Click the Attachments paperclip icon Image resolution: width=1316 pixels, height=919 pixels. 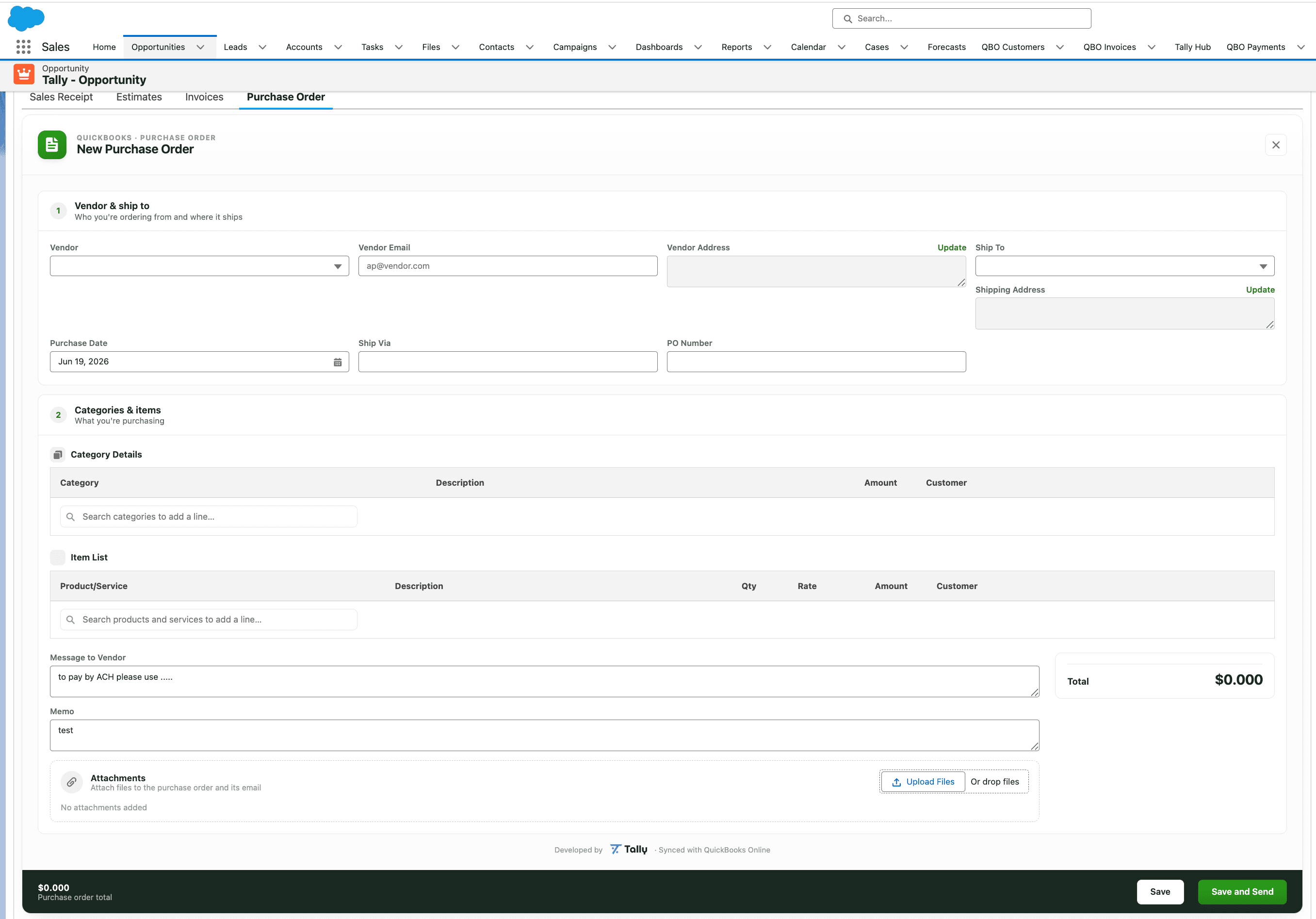[72, 782]
